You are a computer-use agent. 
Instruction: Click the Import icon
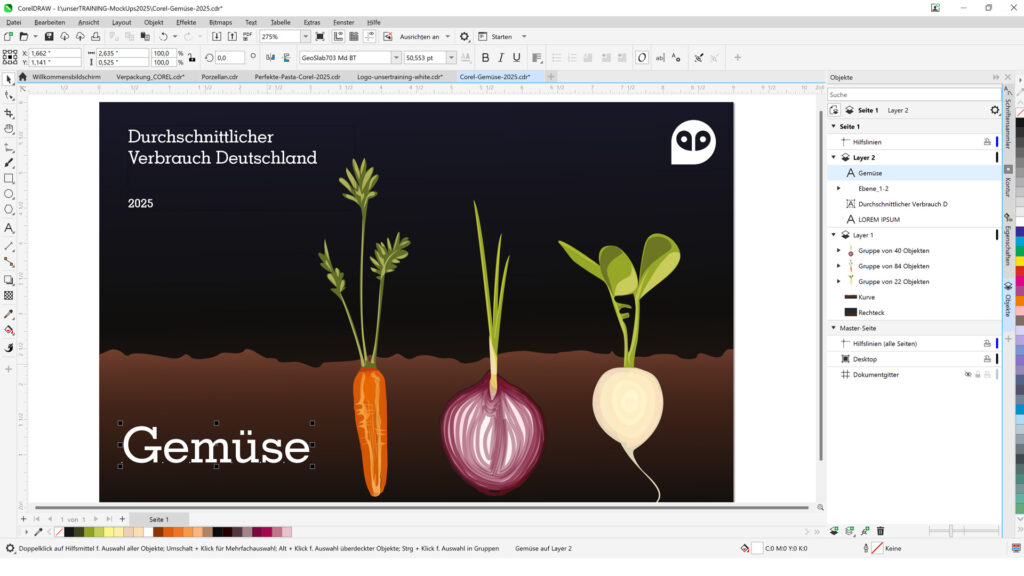216,37
